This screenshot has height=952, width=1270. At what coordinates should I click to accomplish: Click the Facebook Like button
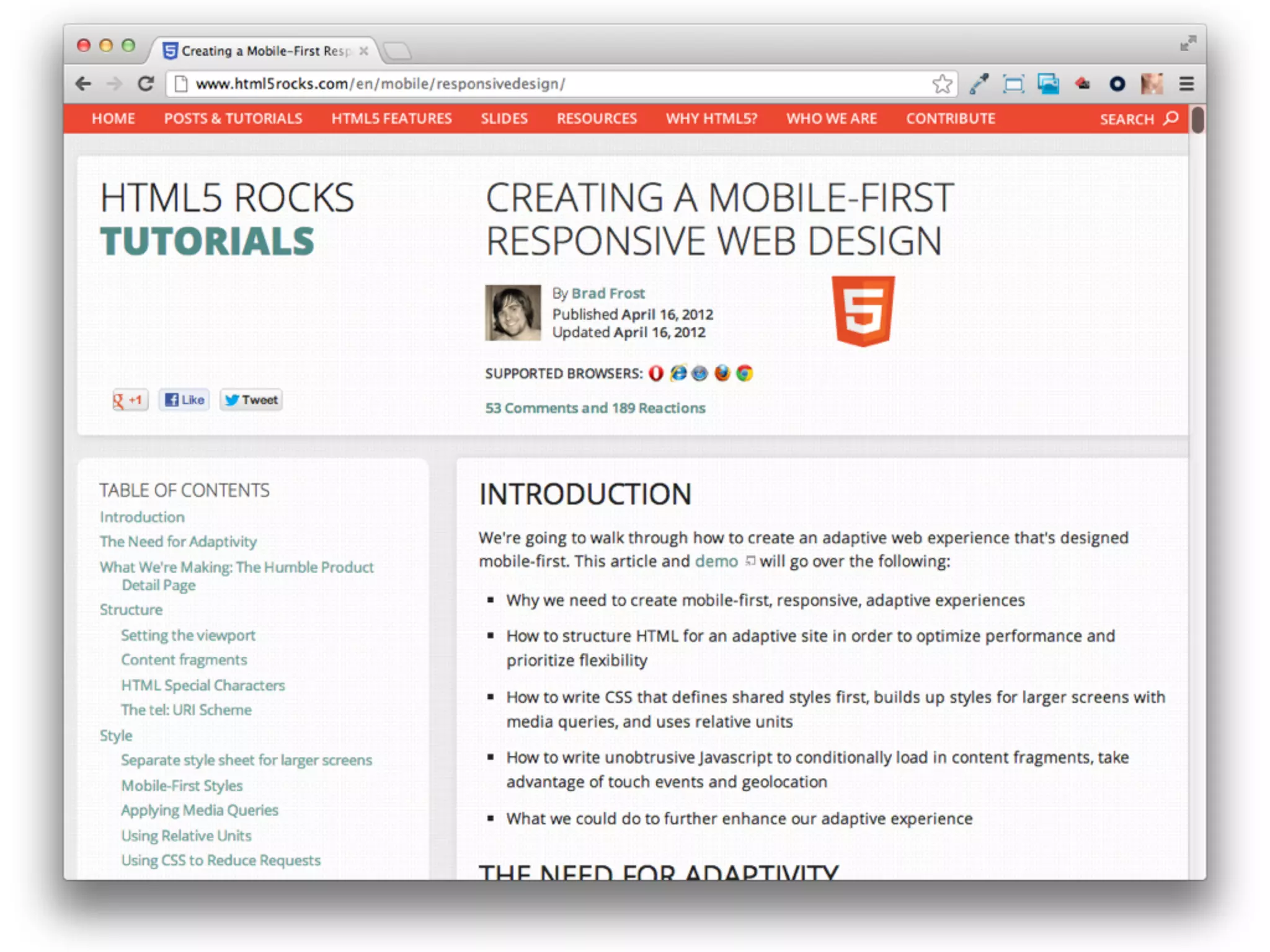pos(185,400)
